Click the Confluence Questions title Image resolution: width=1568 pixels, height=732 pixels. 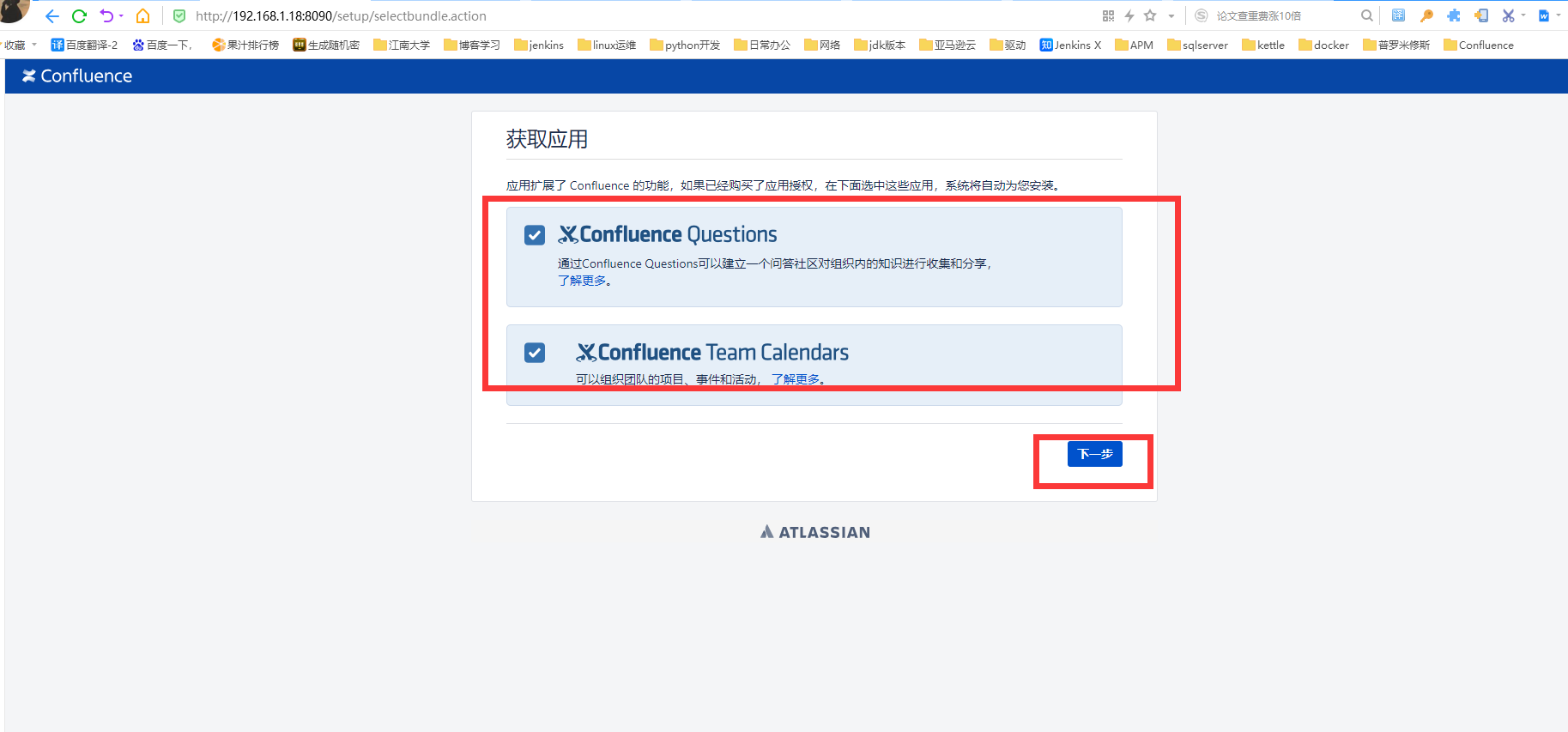click(x=668, y=234)
